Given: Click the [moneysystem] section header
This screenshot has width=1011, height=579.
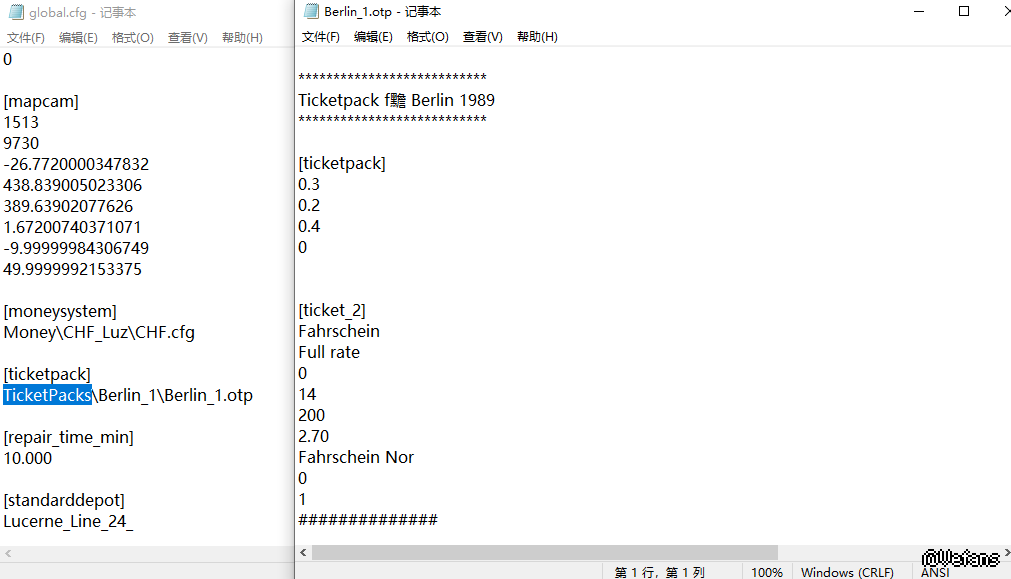Looking at the screenshot, I should pyautogui.click(x=60, y=311).
